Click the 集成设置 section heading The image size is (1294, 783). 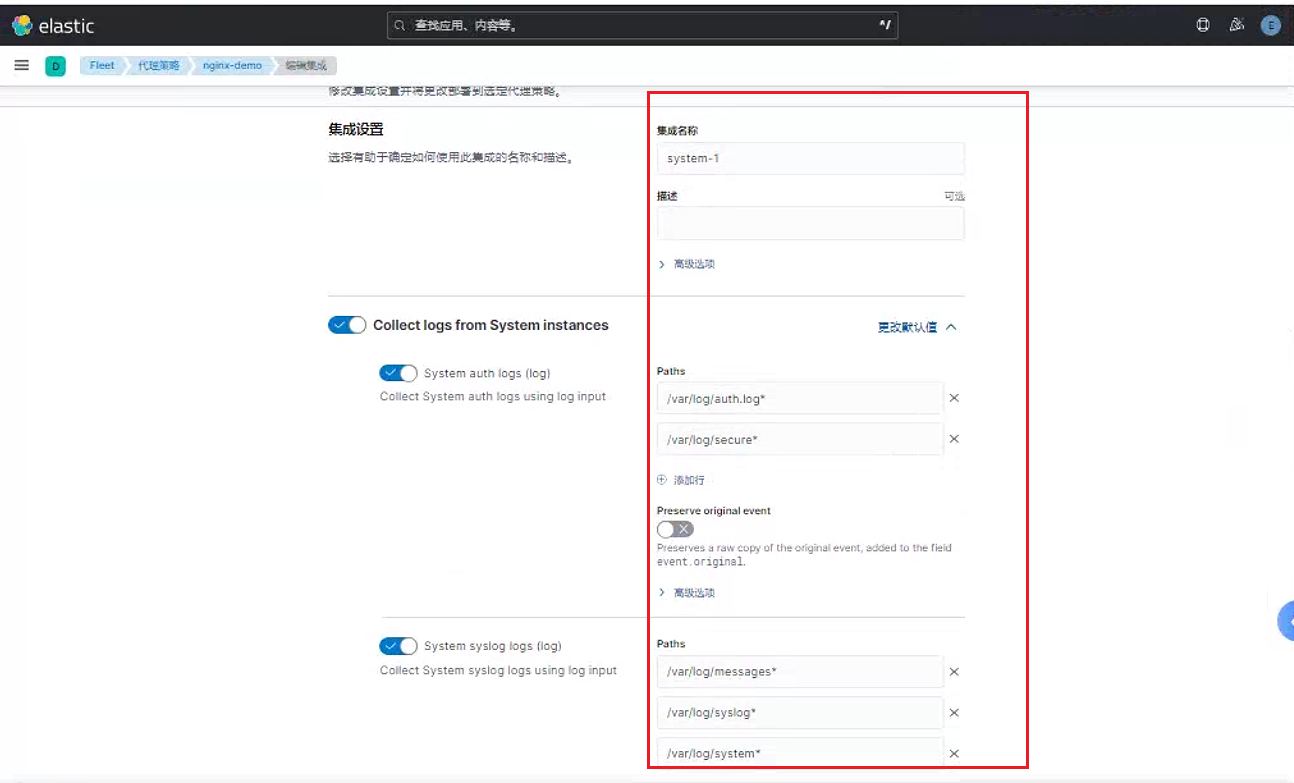[x=356, y=130]
